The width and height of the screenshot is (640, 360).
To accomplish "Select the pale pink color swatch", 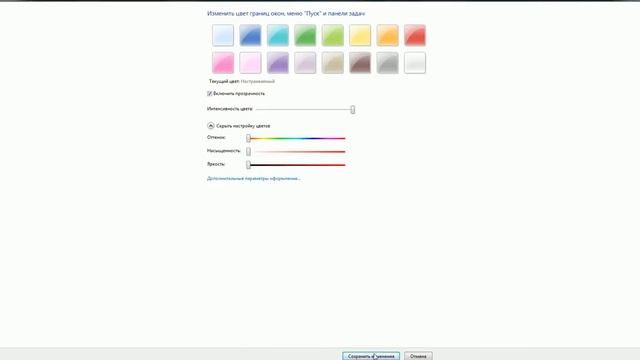I will point(250,62).
